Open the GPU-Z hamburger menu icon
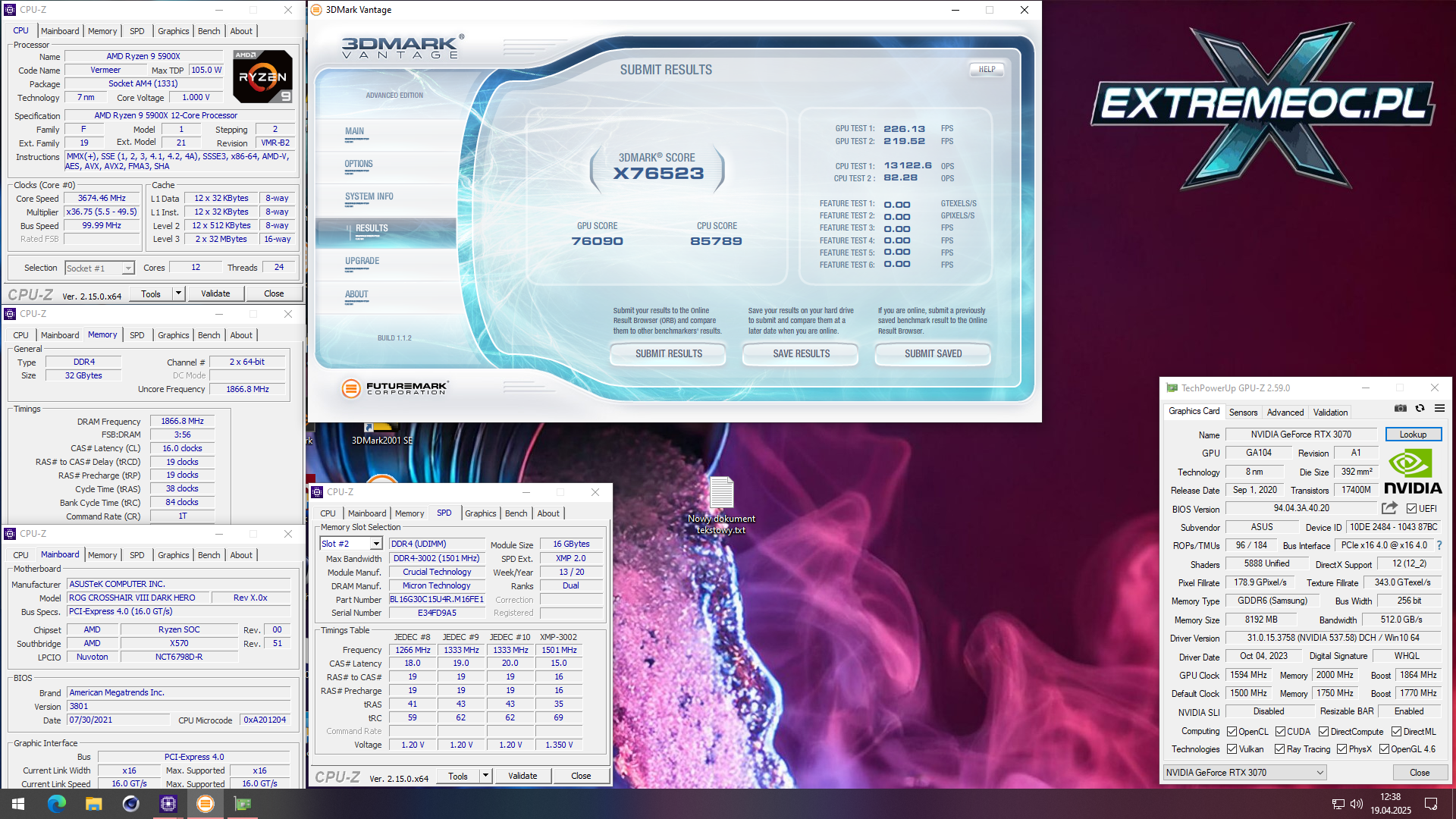Viewport: 1456px width, 819px height. click(x=1439, y=408)
